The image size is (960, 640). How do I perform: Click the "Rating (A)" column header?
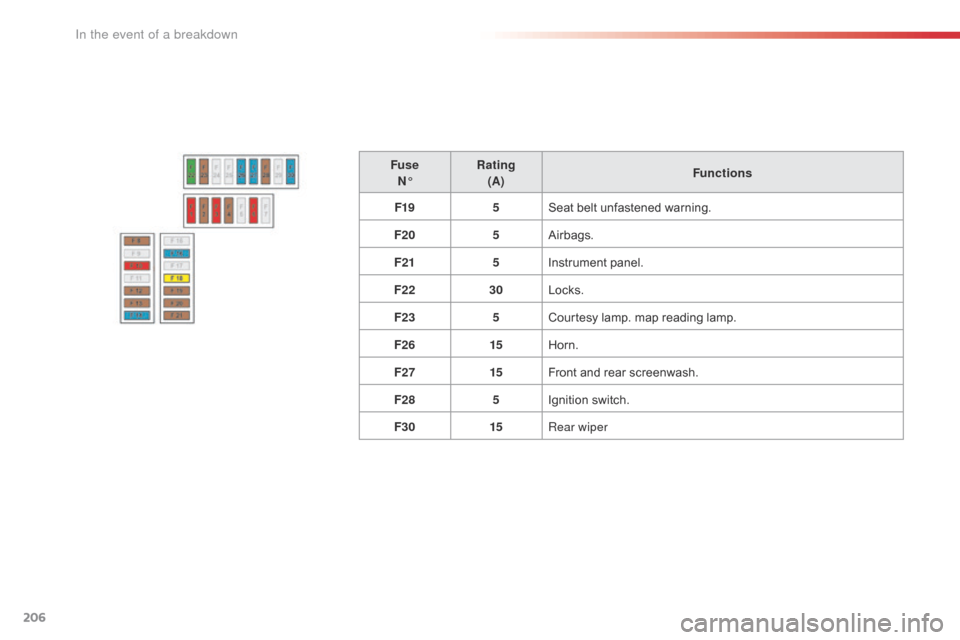(x=496, y=172)
